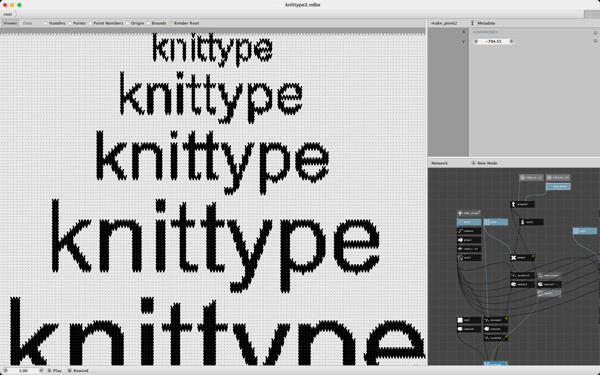This screenshot has width=600, height=375.
Task: Select the delete1 node with X icon
Action: point(523,258)
